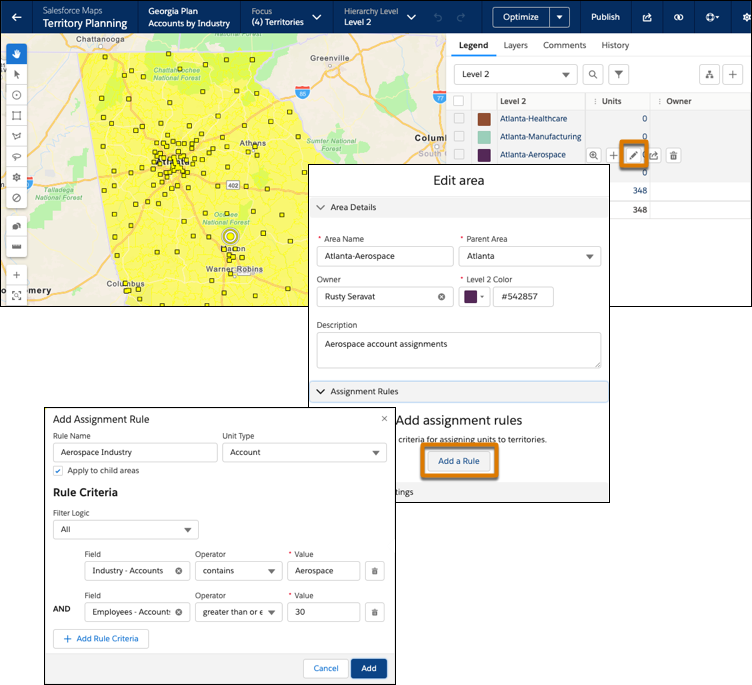
Task: Zoom to the Atlanta-Aerospace area
Action: coord(593,155)
